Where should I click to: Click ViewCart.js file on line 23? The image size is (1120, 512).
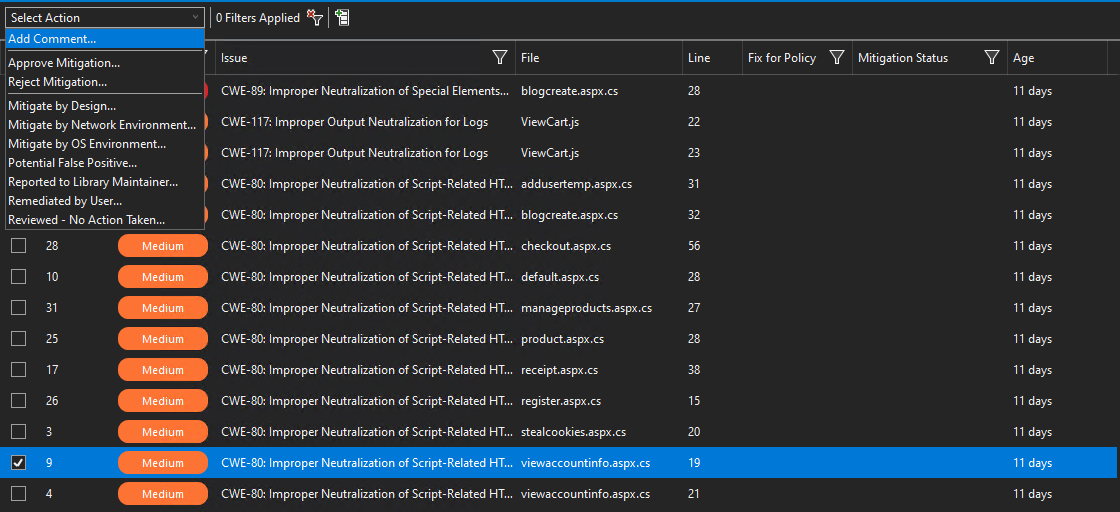tap(550, 153)
